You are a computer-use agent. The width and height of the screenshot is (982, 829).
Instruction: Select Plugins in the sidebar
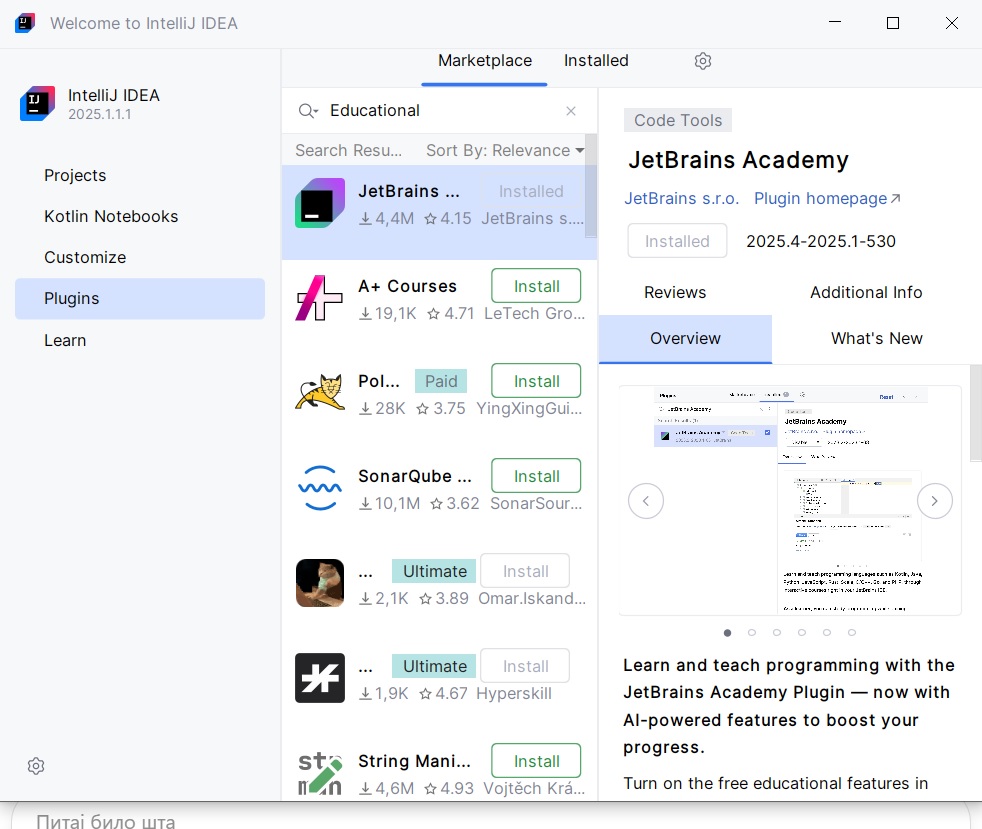tap(140, 299)
